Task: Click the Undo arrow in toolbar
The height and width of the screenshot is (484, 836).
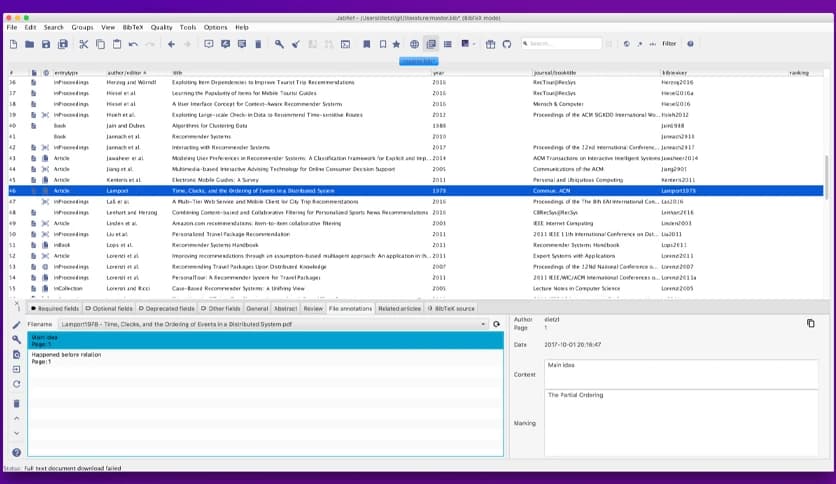Action: 133,44
